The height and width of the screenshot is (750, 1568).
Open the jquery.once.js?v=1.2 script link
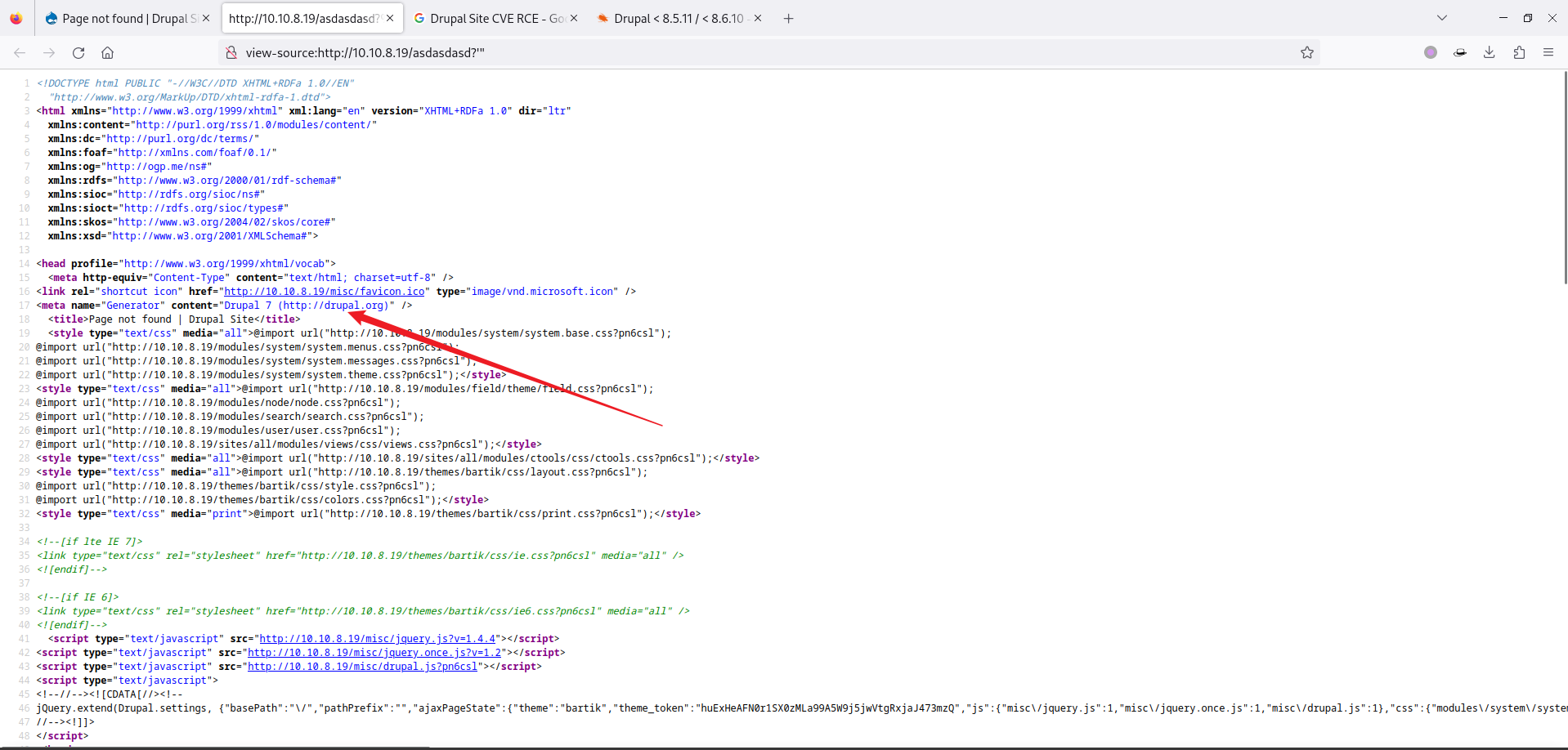pos(374,653)
